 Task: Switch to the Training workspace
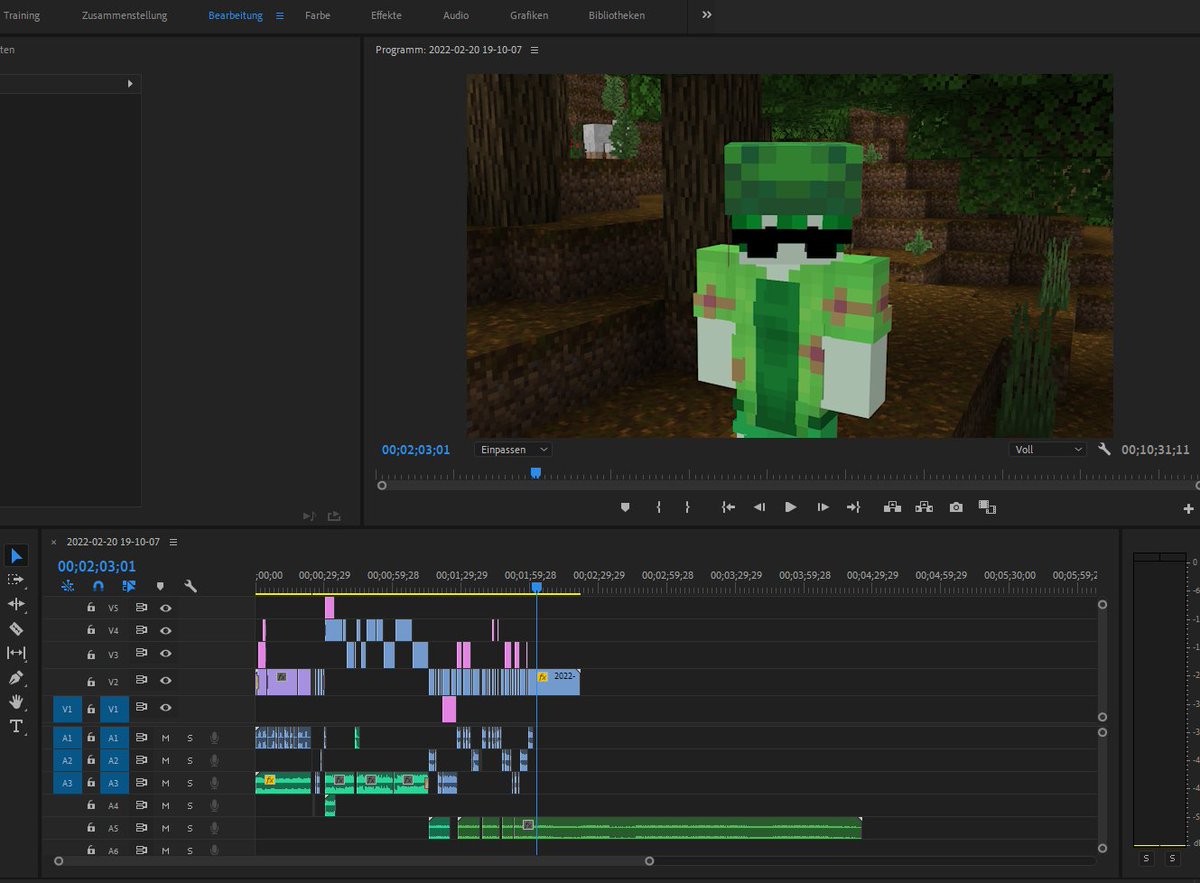(22, 16)
